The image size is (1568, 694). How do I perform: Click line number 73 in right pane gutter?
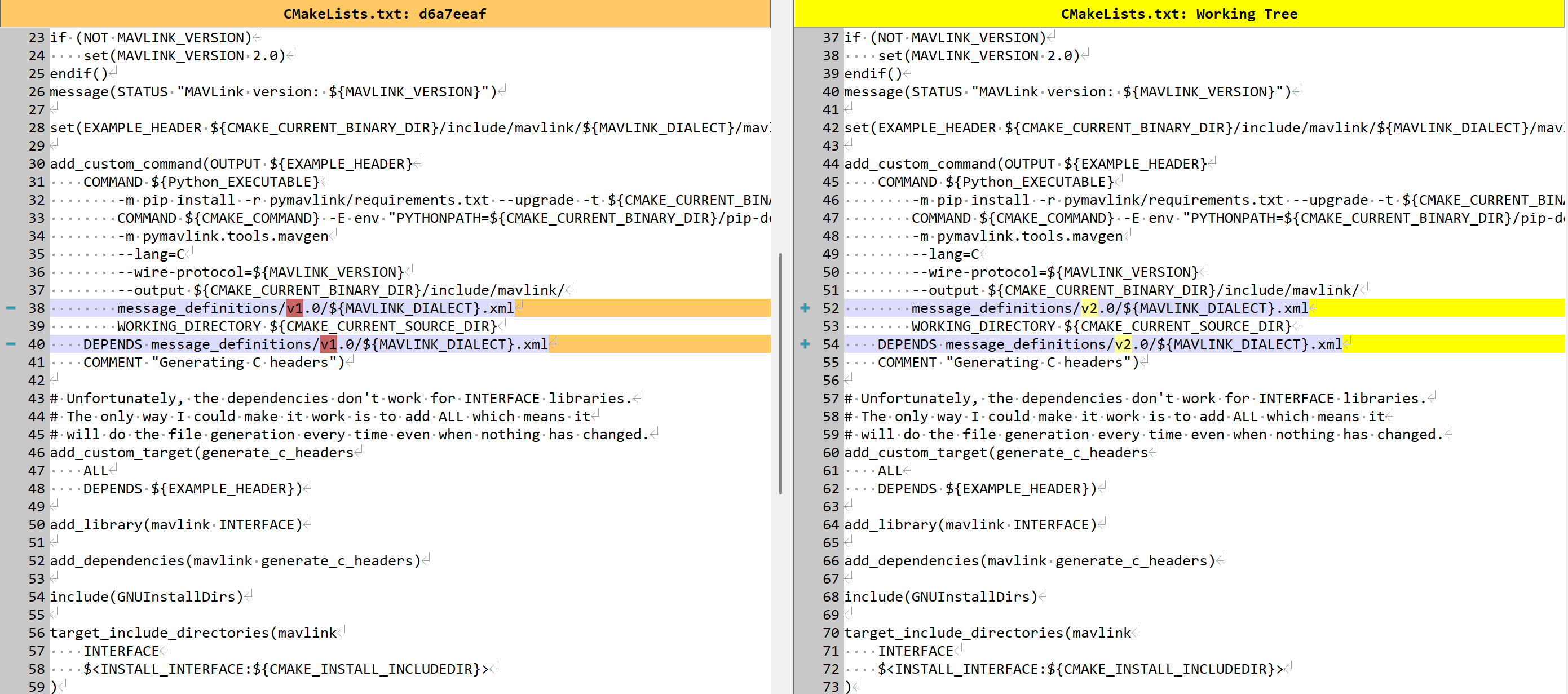tap(831, 687)
